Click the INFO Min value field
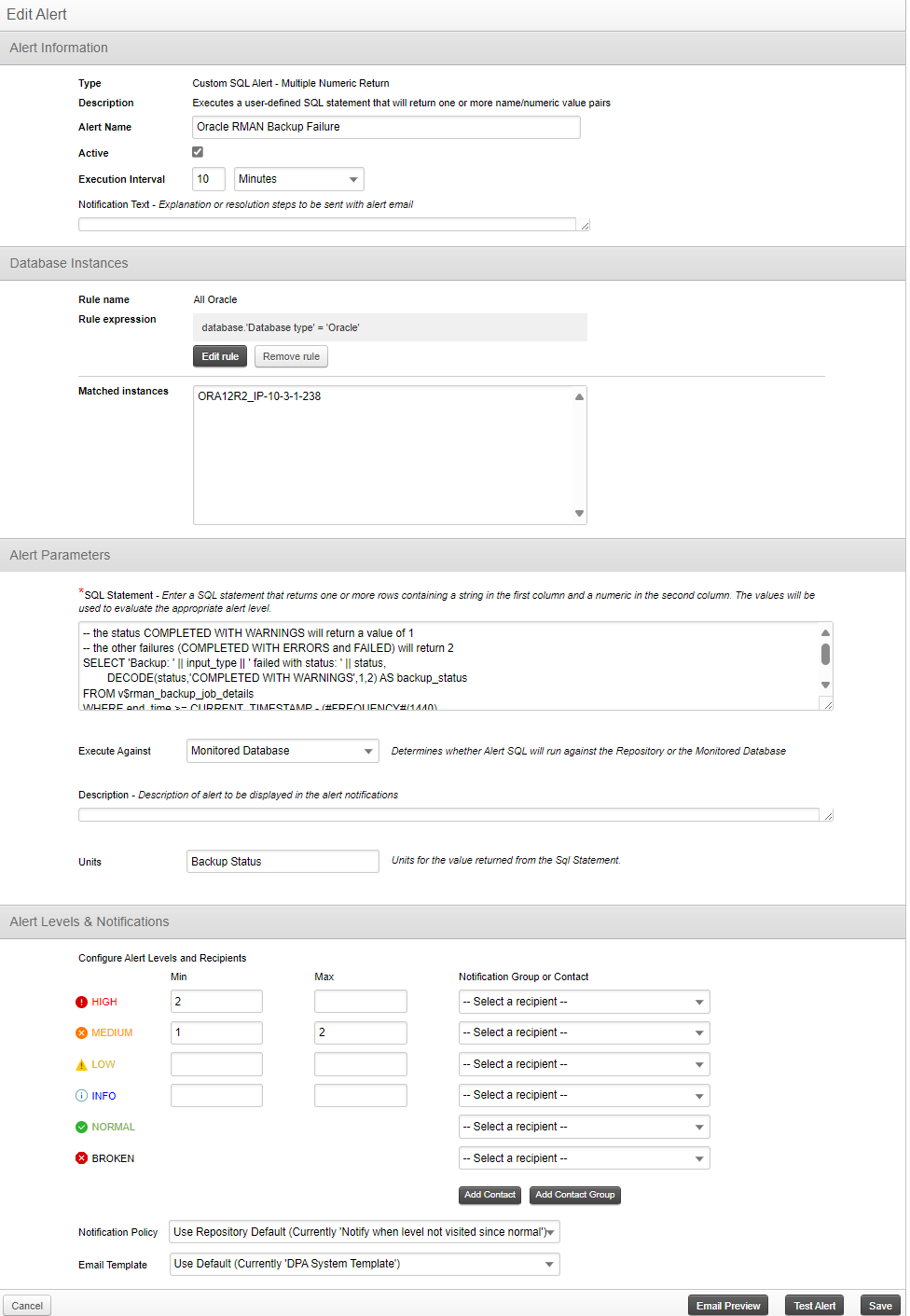910x1316 pixels. [x=216, y=1095]
